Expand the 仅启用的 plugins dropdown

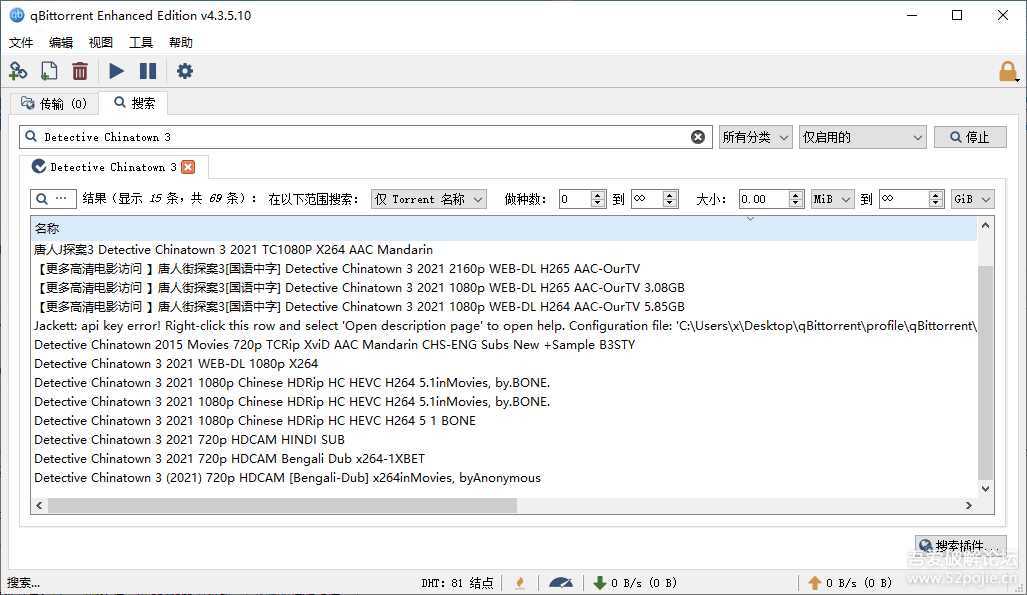click(863, 137)
